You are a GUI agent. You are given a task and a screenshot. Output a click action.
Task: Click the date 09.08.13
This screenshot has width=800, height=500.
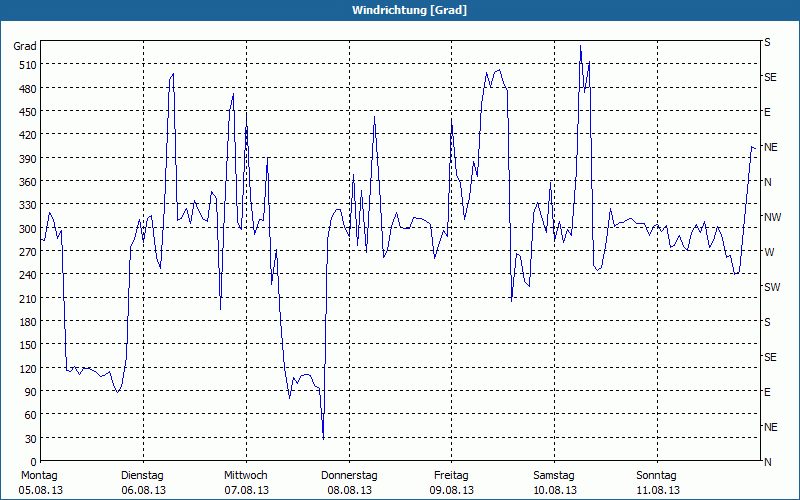click(452, 490)
